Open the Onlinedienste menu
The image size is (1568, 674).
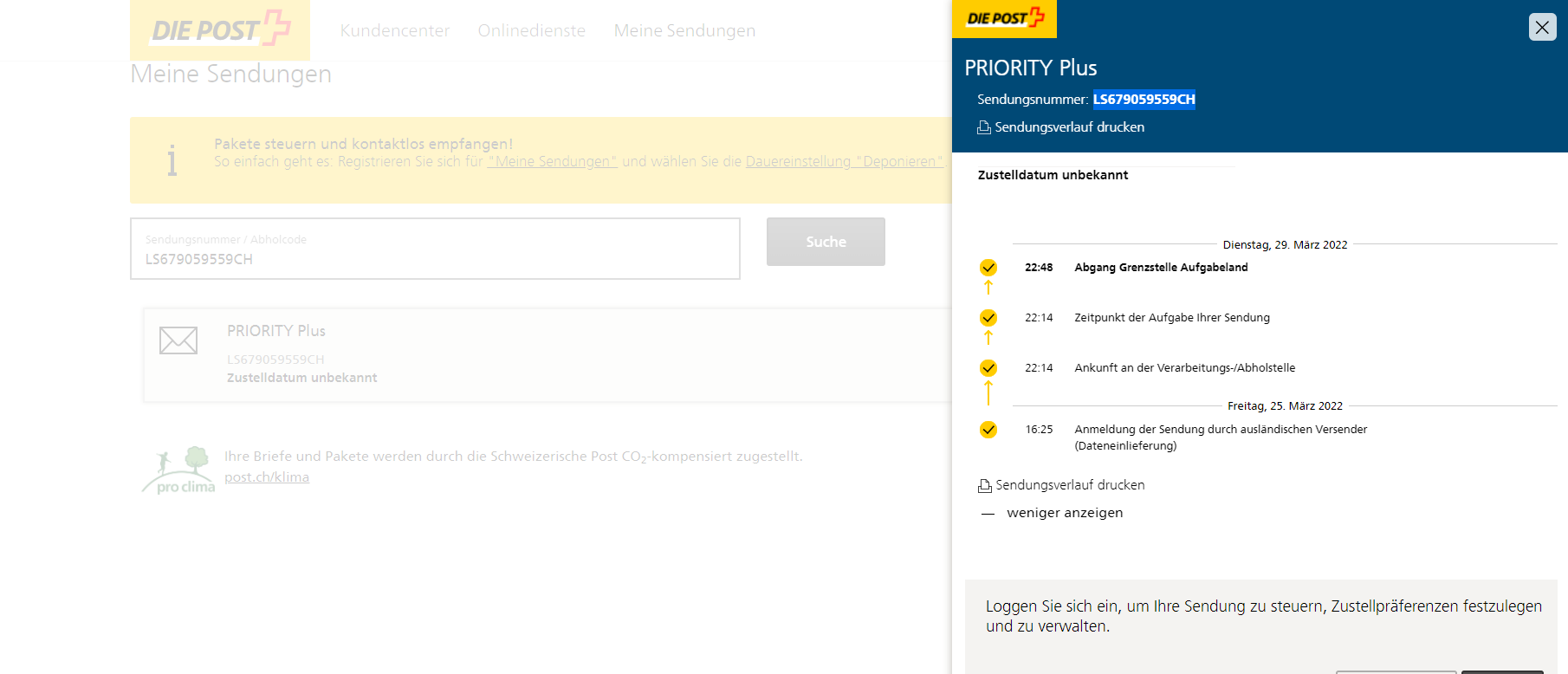pos(531,31)
